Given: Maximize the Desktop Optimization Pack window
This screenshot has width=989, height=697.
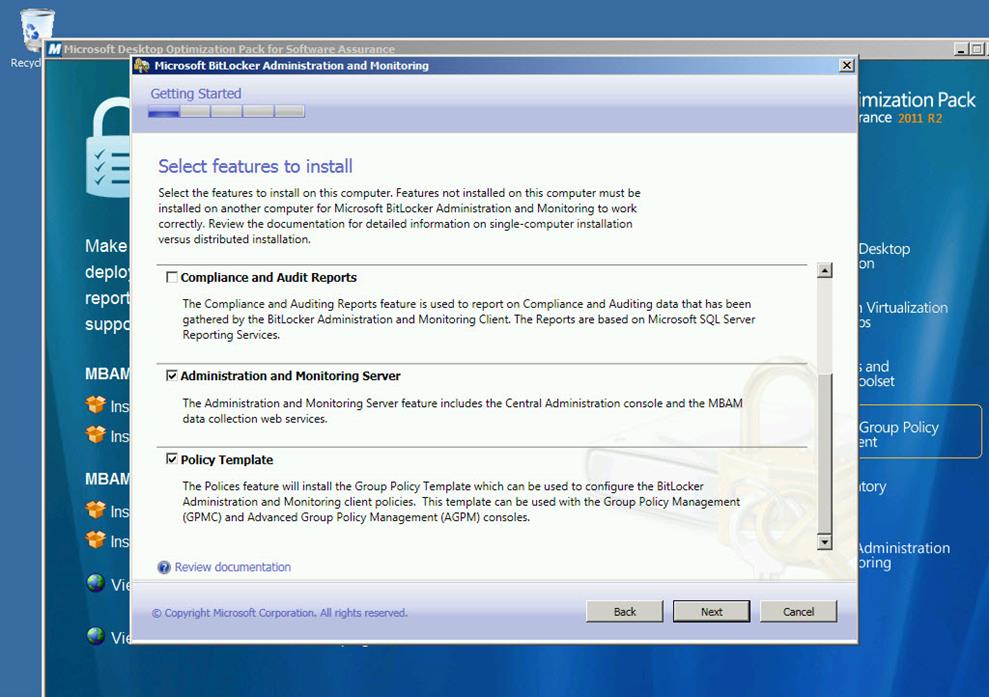Looking at the screenshot, I should (976, 49).
